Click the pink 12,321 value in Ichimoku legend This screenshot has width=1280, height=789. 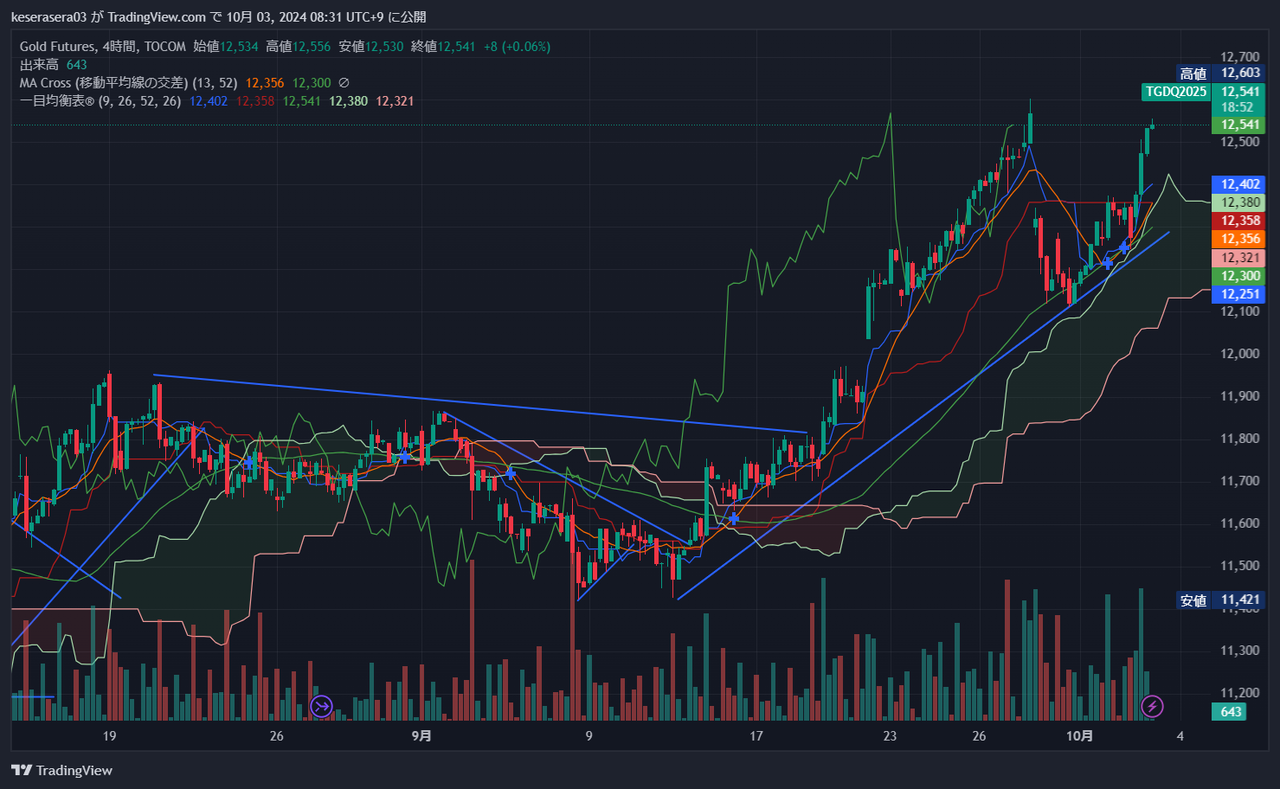coord(395,101)
